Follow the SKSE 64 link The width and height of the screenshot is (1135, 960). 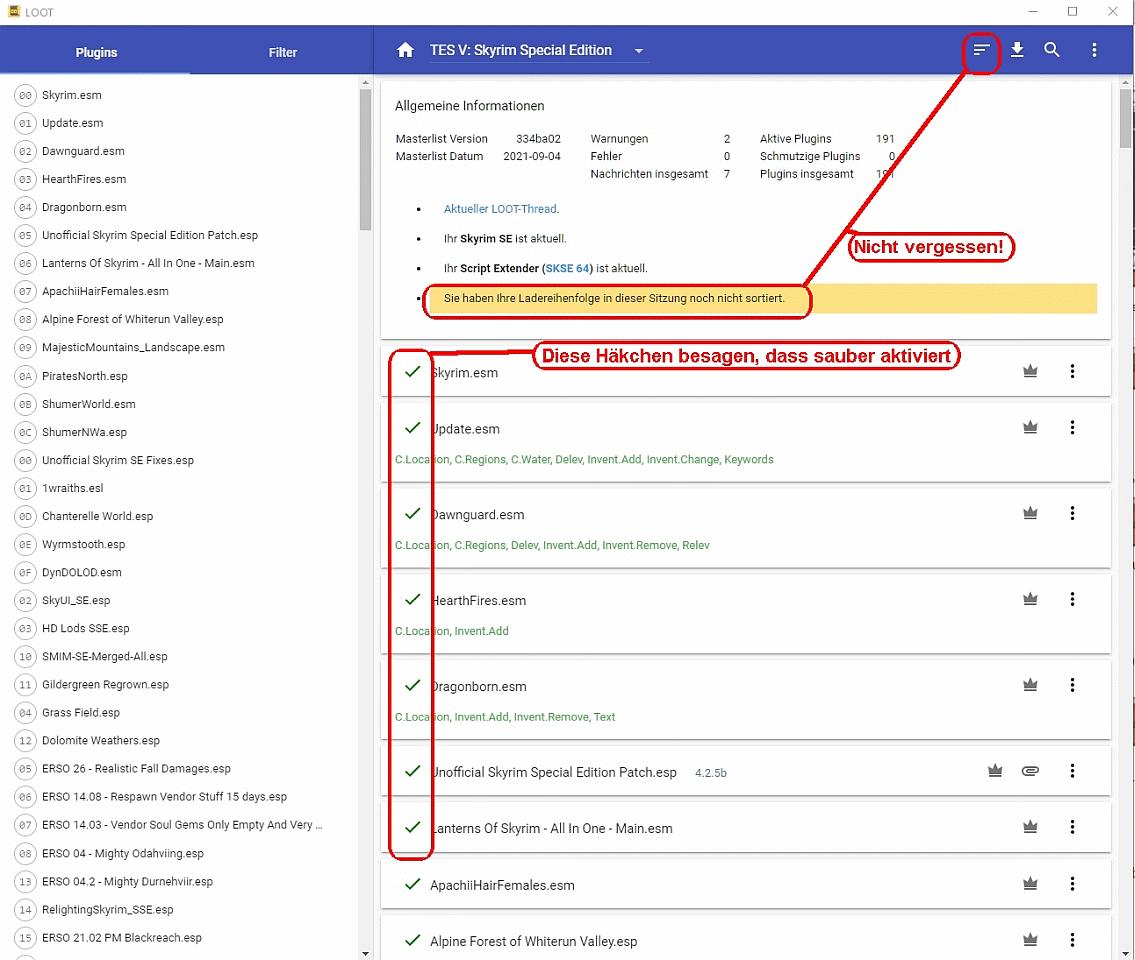tap(567, 268)
